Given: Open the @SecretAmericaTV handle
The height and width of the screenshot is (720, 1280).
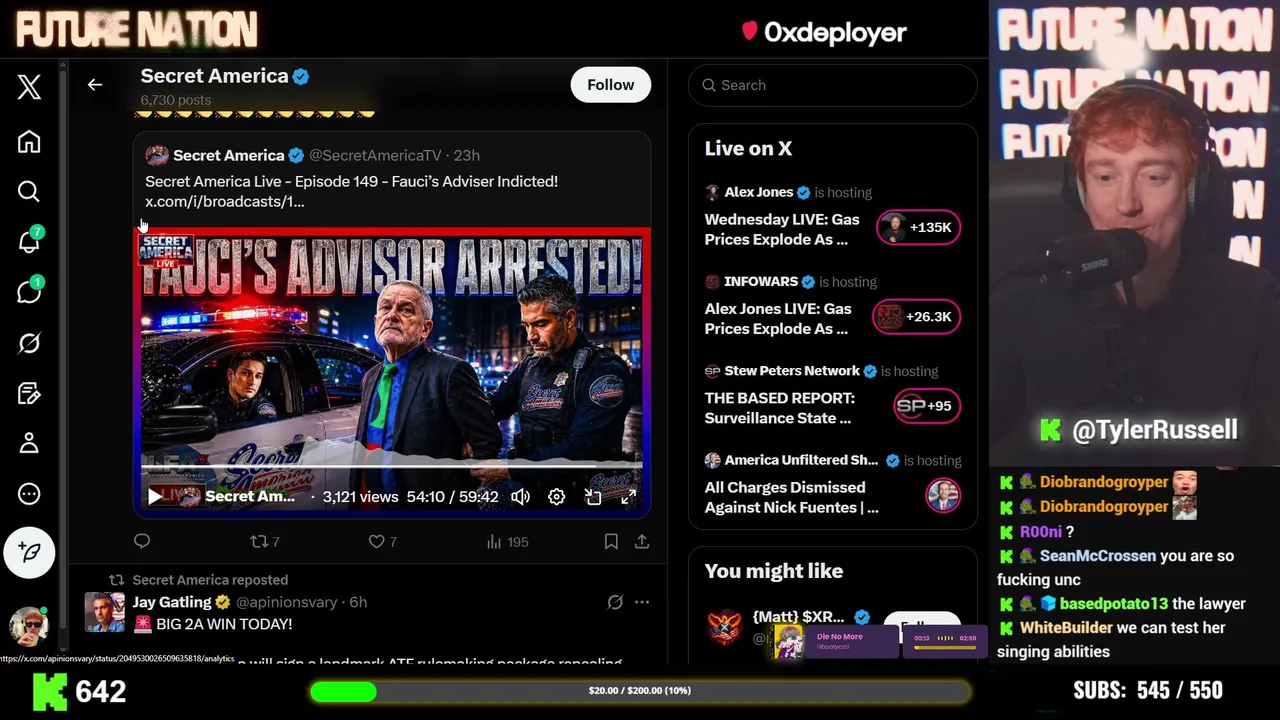Looking at the screenshot, I should (375, 155).
